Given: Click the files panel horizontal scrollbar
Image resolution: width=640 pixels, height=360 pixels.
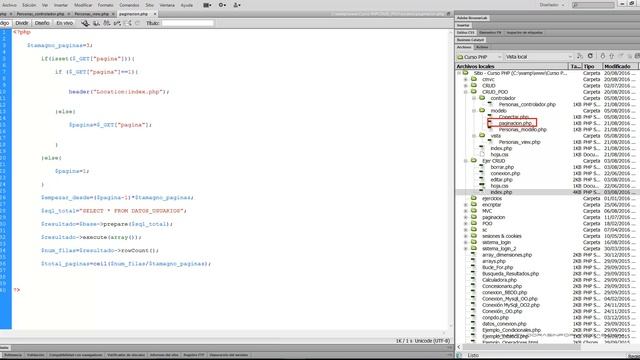Looking at the screenshot, I should click(x=522, y=347).
